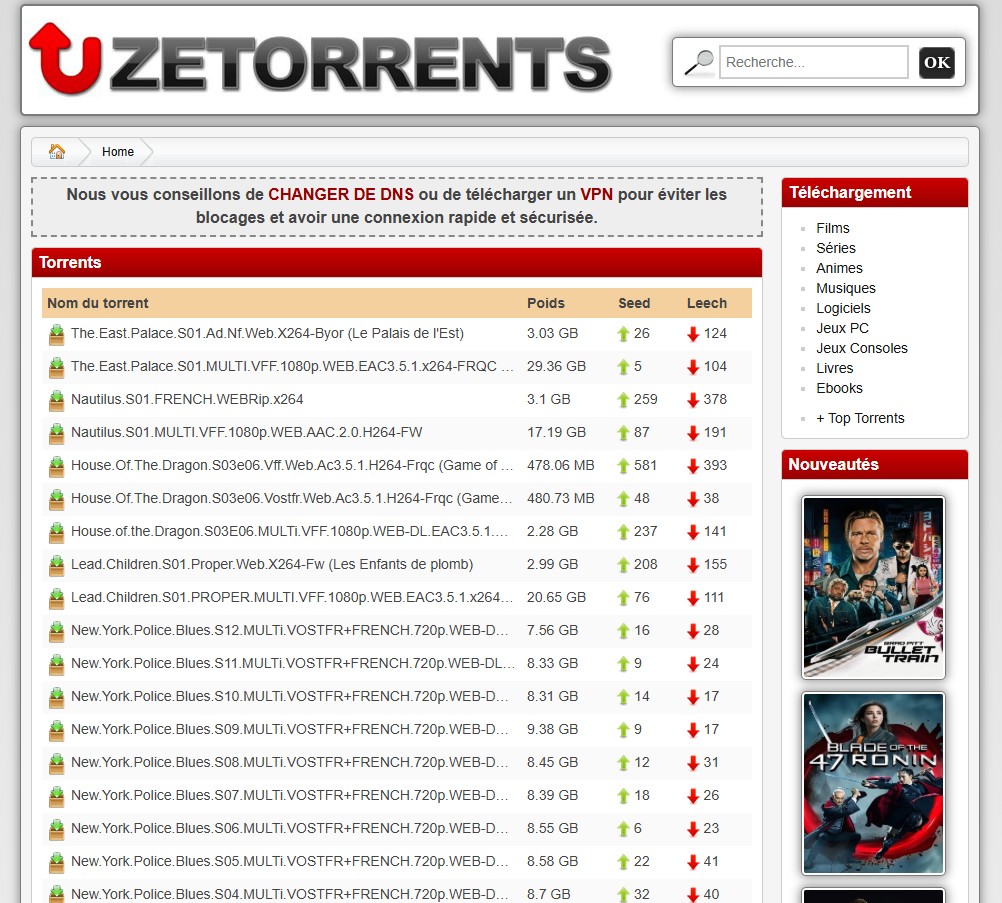
Task: Click download icon for New.York.Police.Blues.S11 row
Action: pos(57,665)
